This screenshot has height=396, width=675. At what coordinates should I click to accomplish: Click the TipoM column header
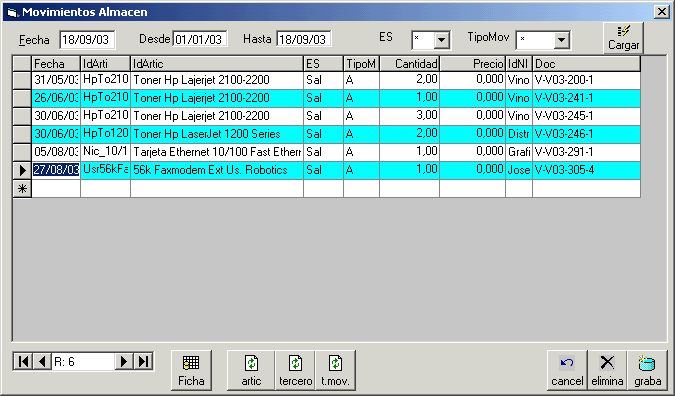361,64
